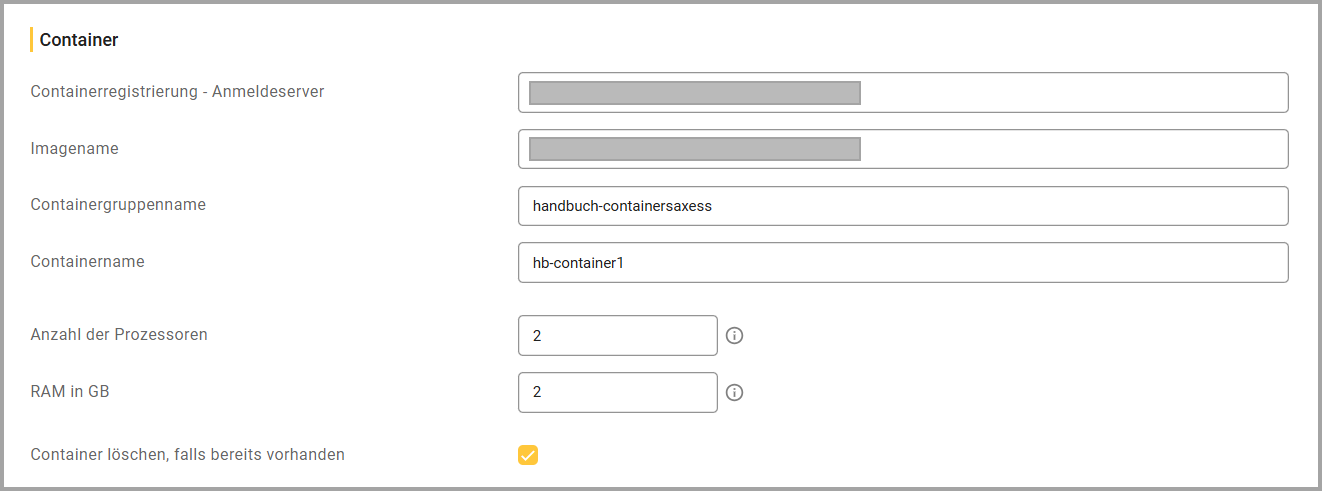Click the RAM in GB value field
Screen dimensions: 1322x491
pos(617,393)
